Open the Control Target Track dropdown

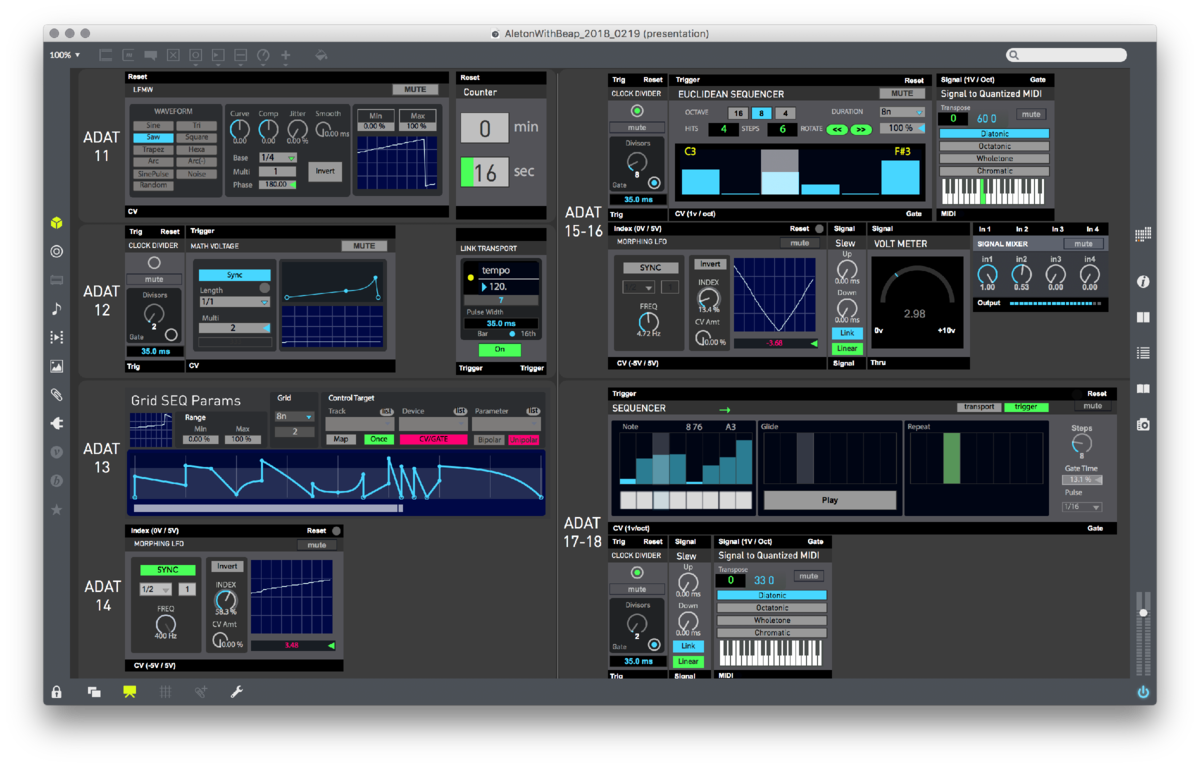[359, 425]
